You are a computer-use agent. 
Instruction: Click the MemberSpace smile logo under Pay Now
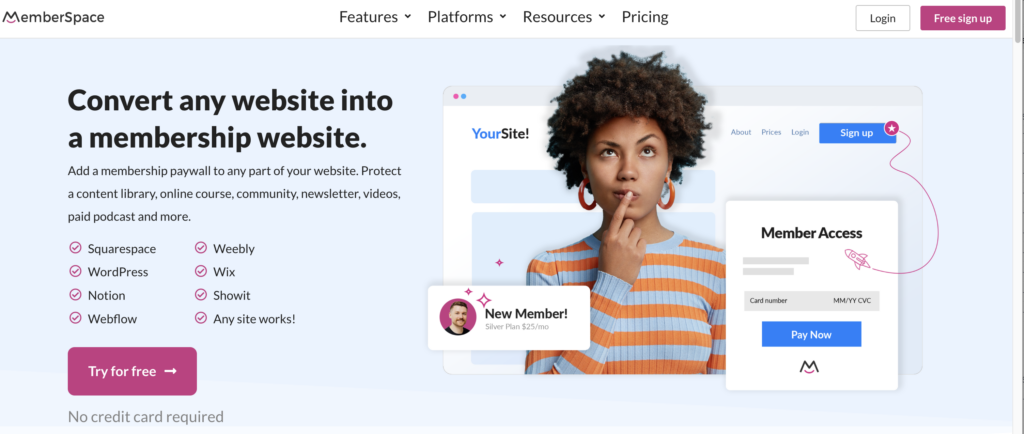(x=809, y=367)
